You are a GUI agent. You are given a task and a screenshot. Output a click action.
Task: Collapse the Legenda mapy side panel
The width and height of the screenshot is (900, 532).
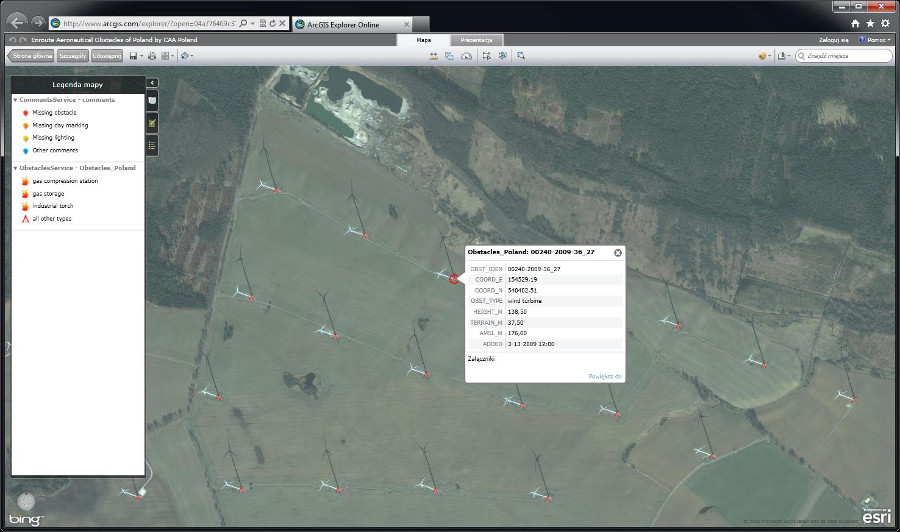pos(152,83)
